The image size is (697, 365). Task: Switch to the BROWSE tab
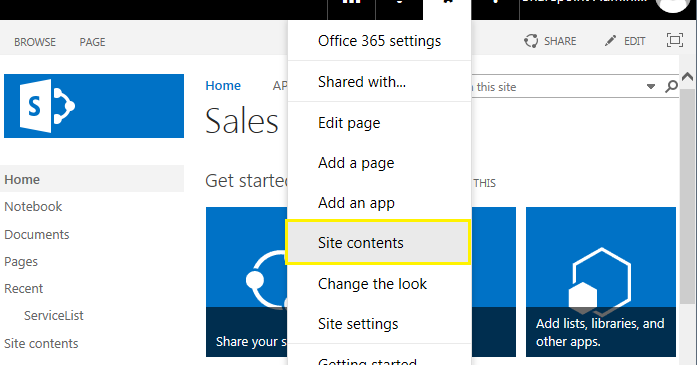tap(35, 42)
